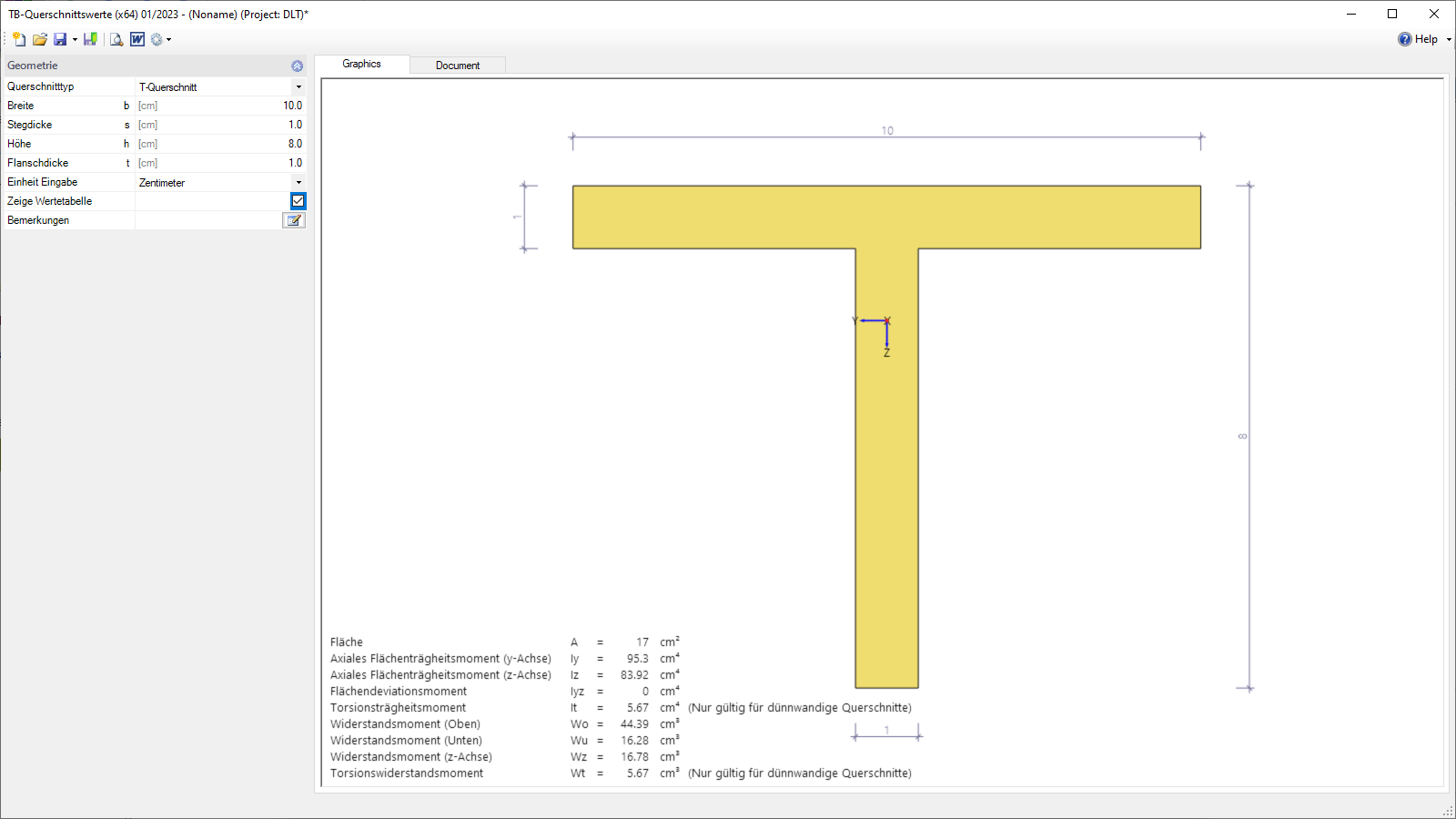Export to Word using the W icon

pos(137,39)
